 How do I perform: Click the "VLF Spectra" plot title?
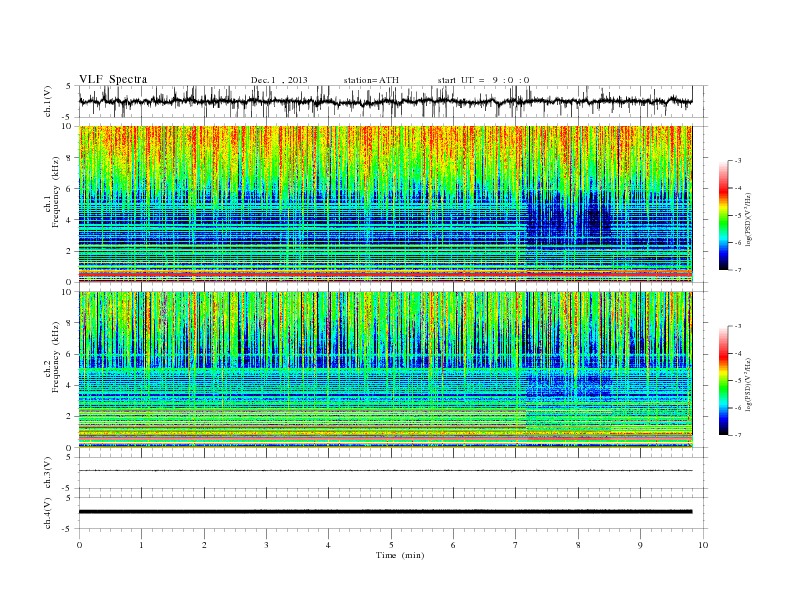pos(113,79)
